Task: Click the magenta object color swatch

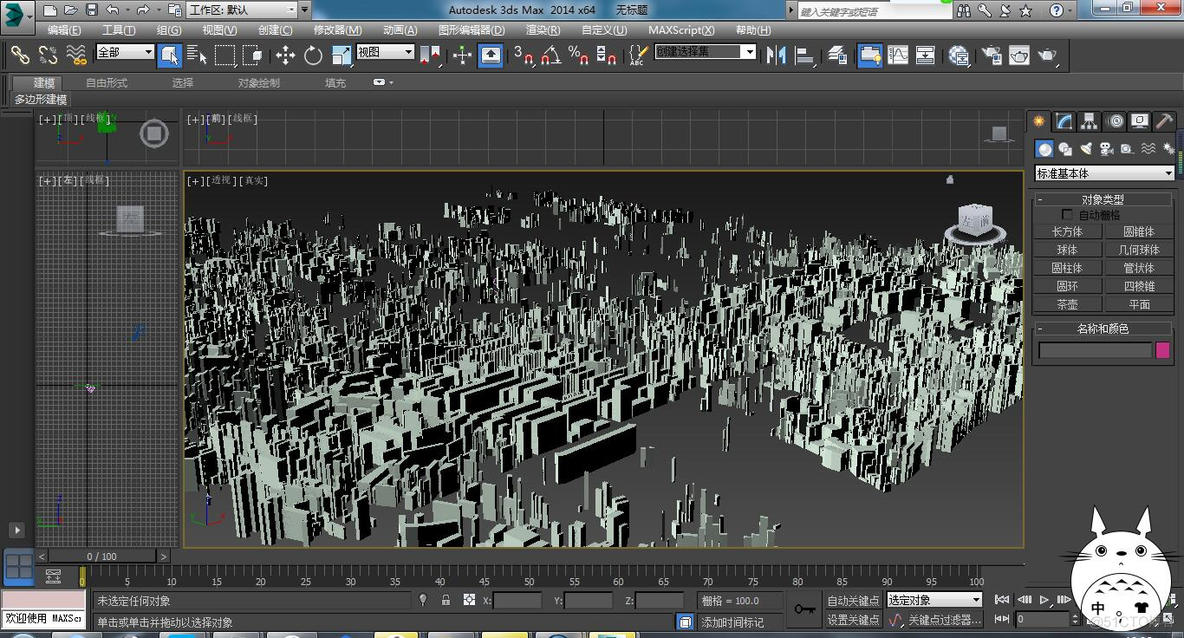Action: (x=1163, y=350)
